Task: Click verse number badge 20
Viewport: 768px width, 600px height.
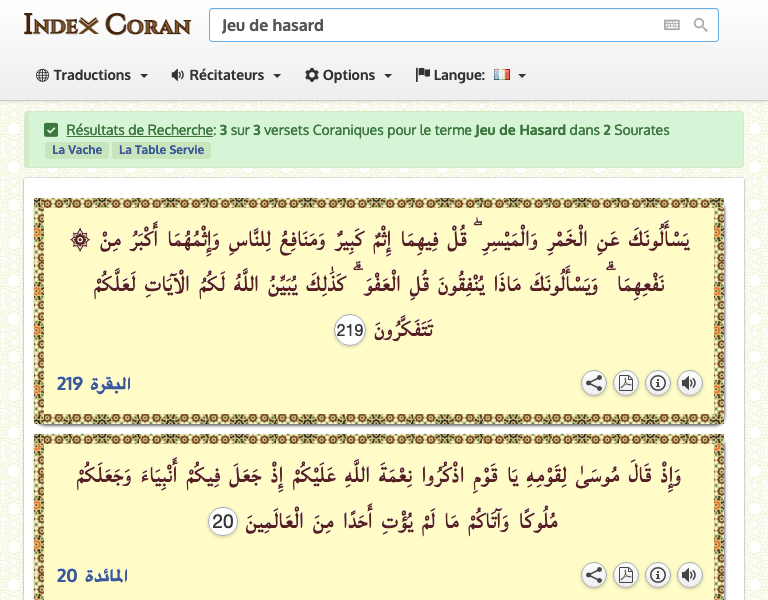Action: coord(223,522)
